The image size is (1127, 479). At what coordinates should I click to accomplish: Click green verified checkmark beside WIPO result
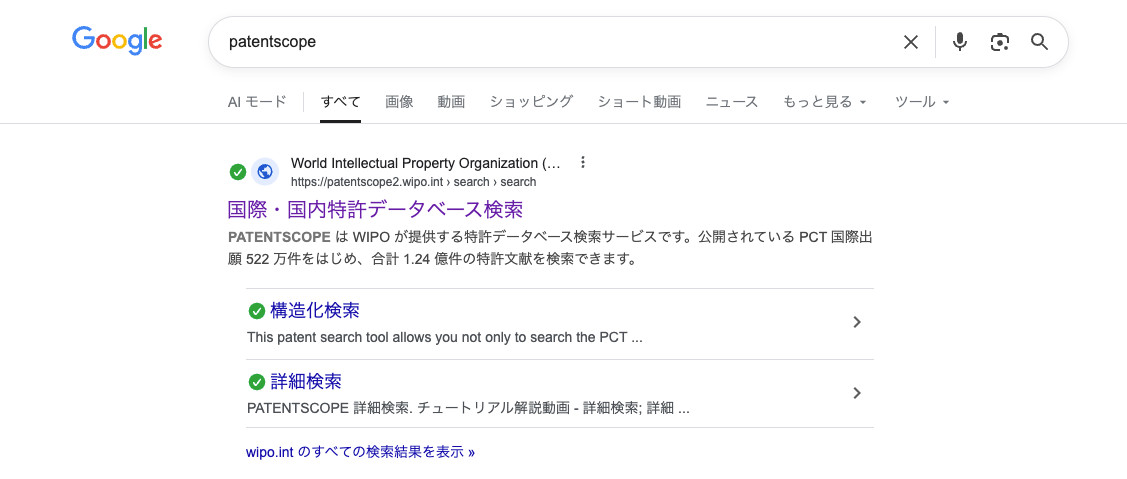click(237, 172)
